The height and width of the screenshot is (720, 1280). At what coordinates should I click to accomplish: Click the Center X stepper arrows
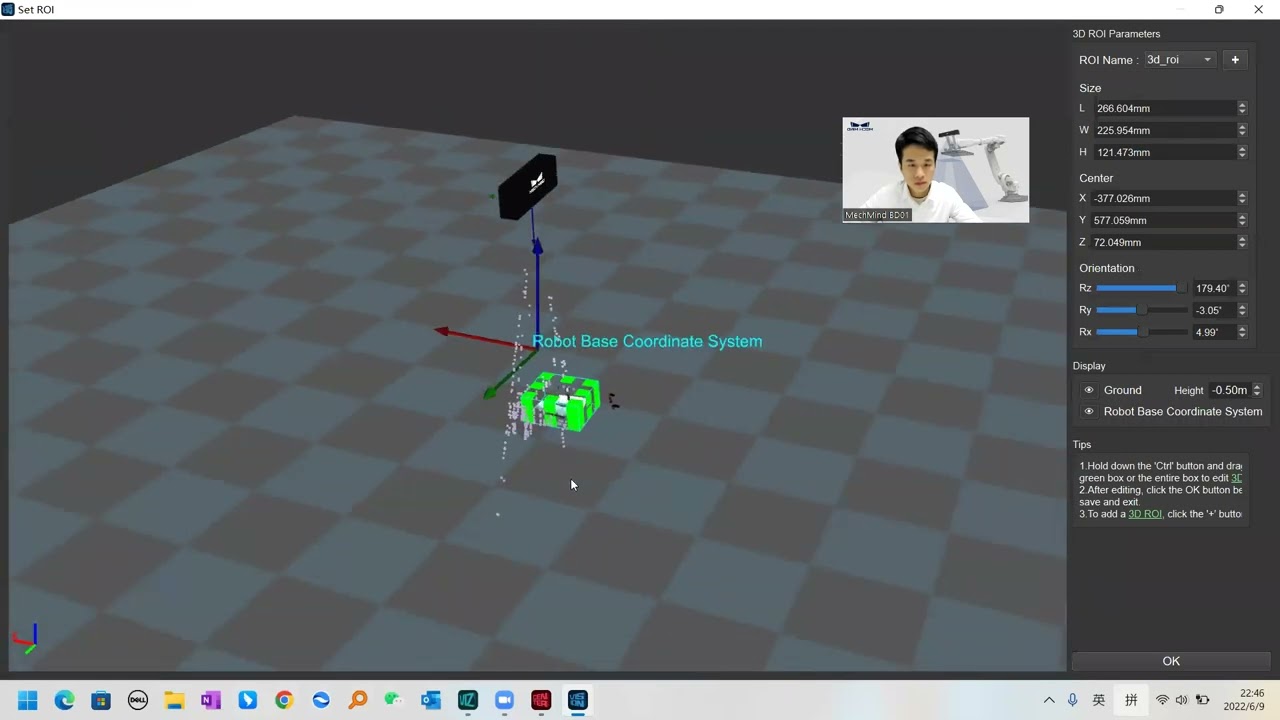coord(1242,198)
